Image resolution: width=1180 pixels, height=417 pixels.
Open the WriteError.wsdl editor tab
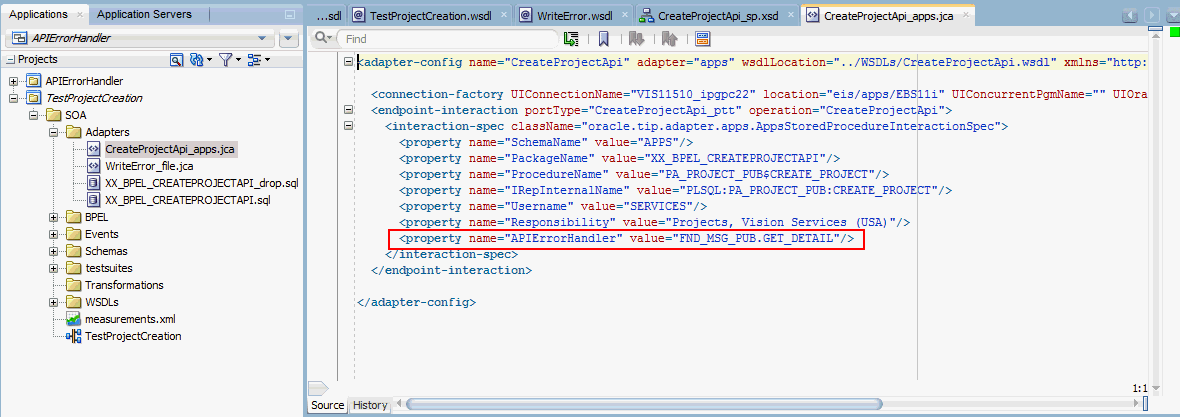tap(575, 15)
